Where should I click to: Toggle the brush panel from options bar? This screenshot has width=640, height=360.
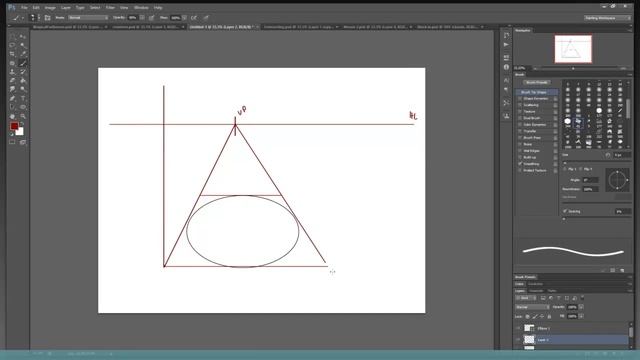click(x=47, y=18)
